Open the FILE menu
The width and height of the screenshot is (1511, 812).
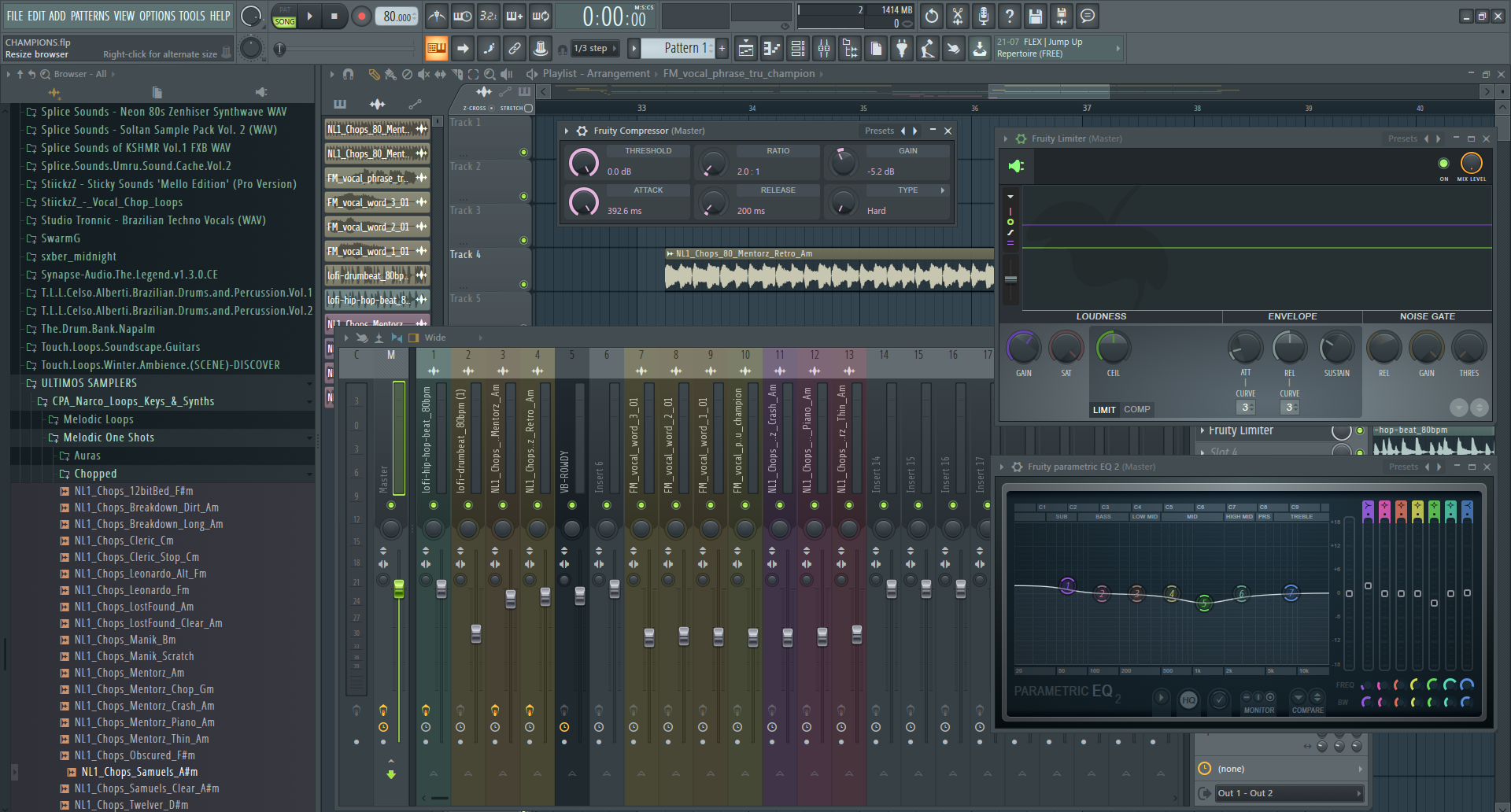(x=15, y=16)
